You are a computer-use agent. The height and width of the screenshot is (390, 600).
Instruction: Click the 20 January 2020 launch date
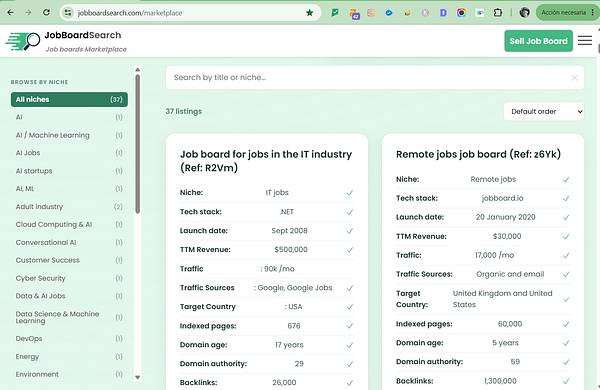(x=505, y=217)
